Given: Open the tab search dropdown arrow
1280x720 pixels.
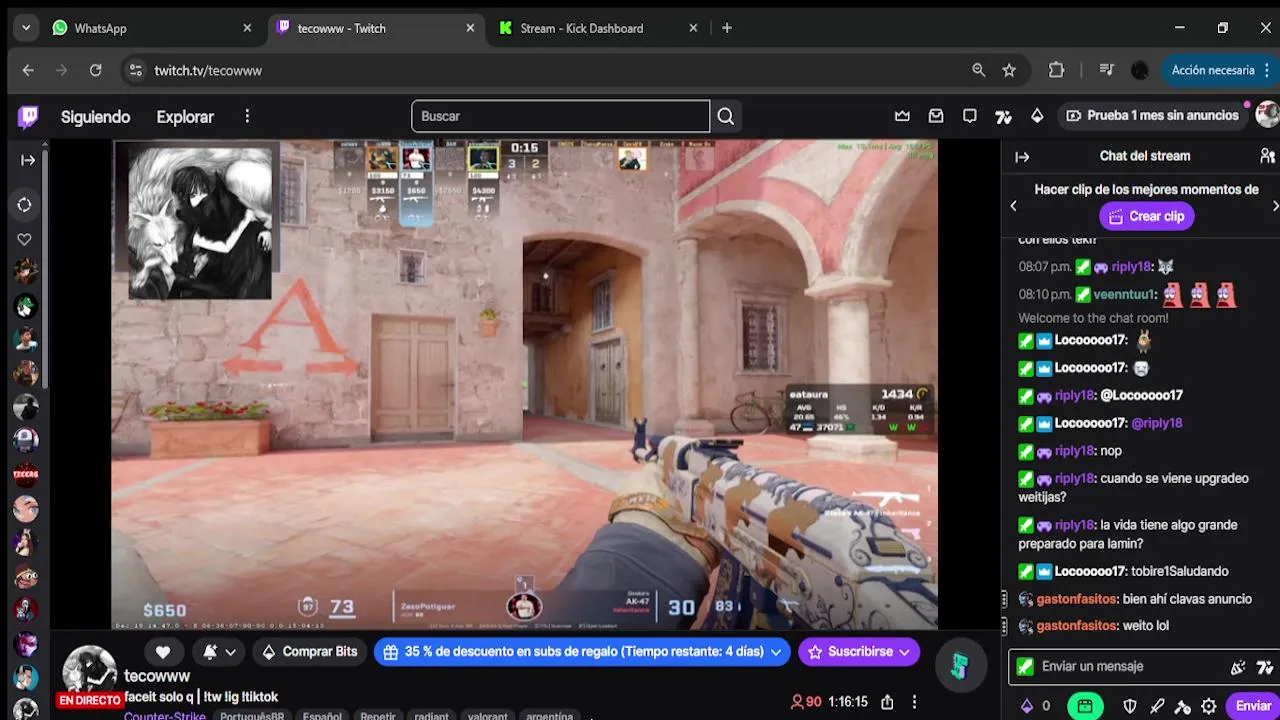Looking at the screenshot, I should (25, 28).
